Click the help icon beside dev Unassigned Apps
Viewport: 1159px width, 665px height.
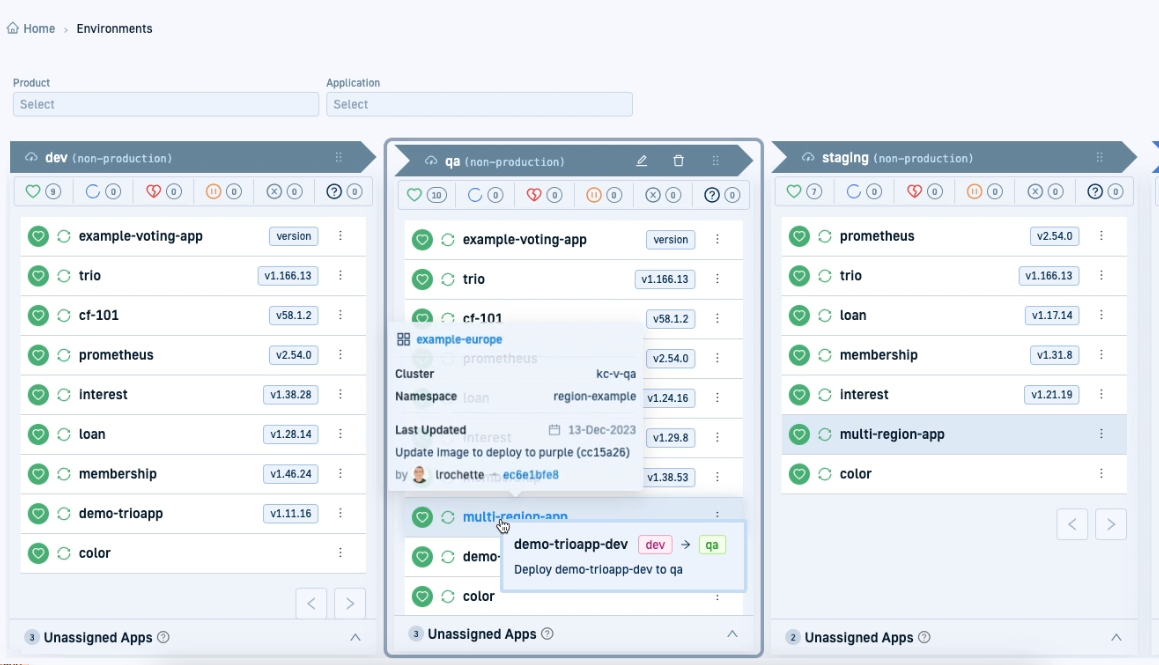point(164,637)
